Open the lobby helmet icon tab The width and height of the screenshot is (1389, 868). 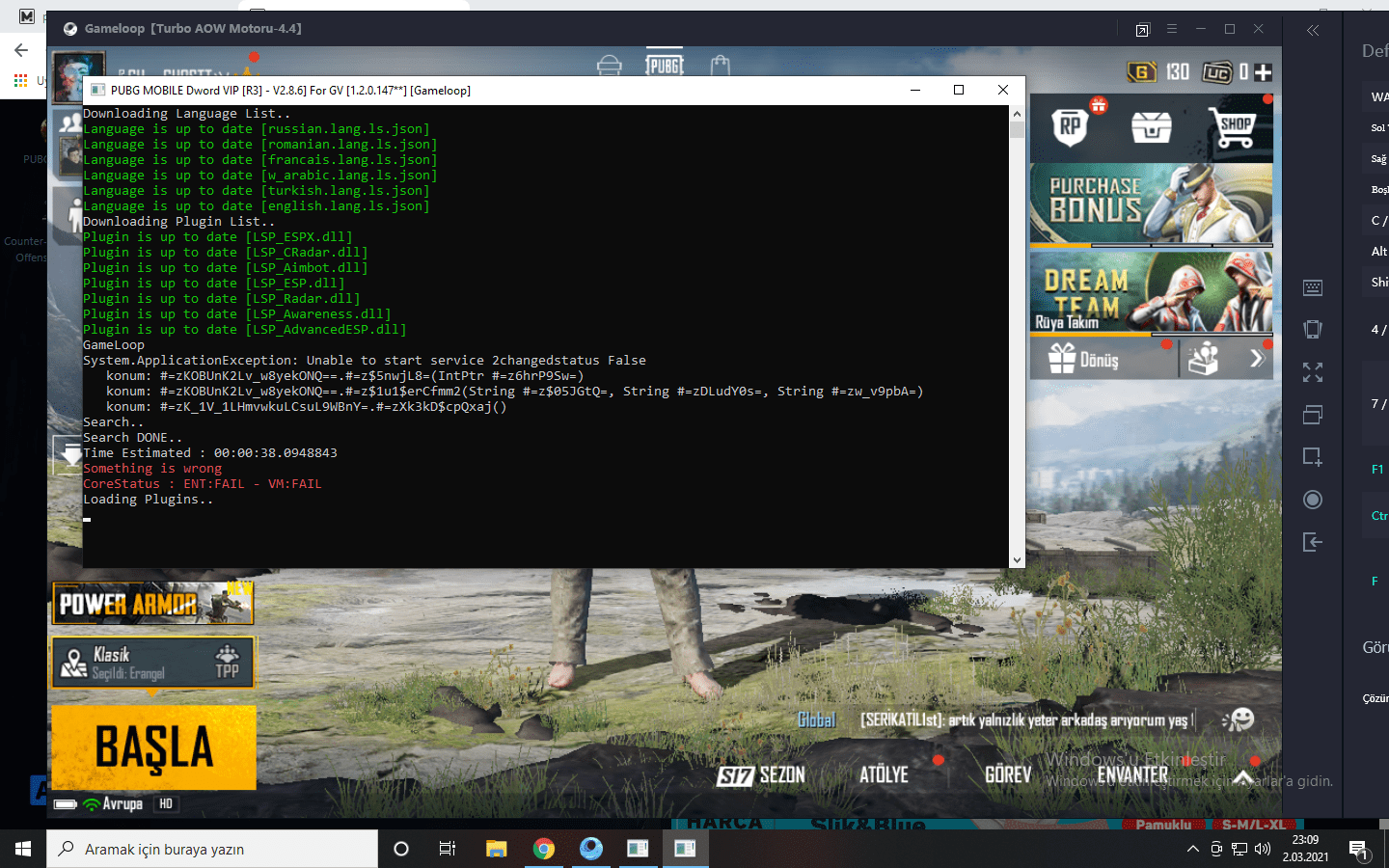609,66
